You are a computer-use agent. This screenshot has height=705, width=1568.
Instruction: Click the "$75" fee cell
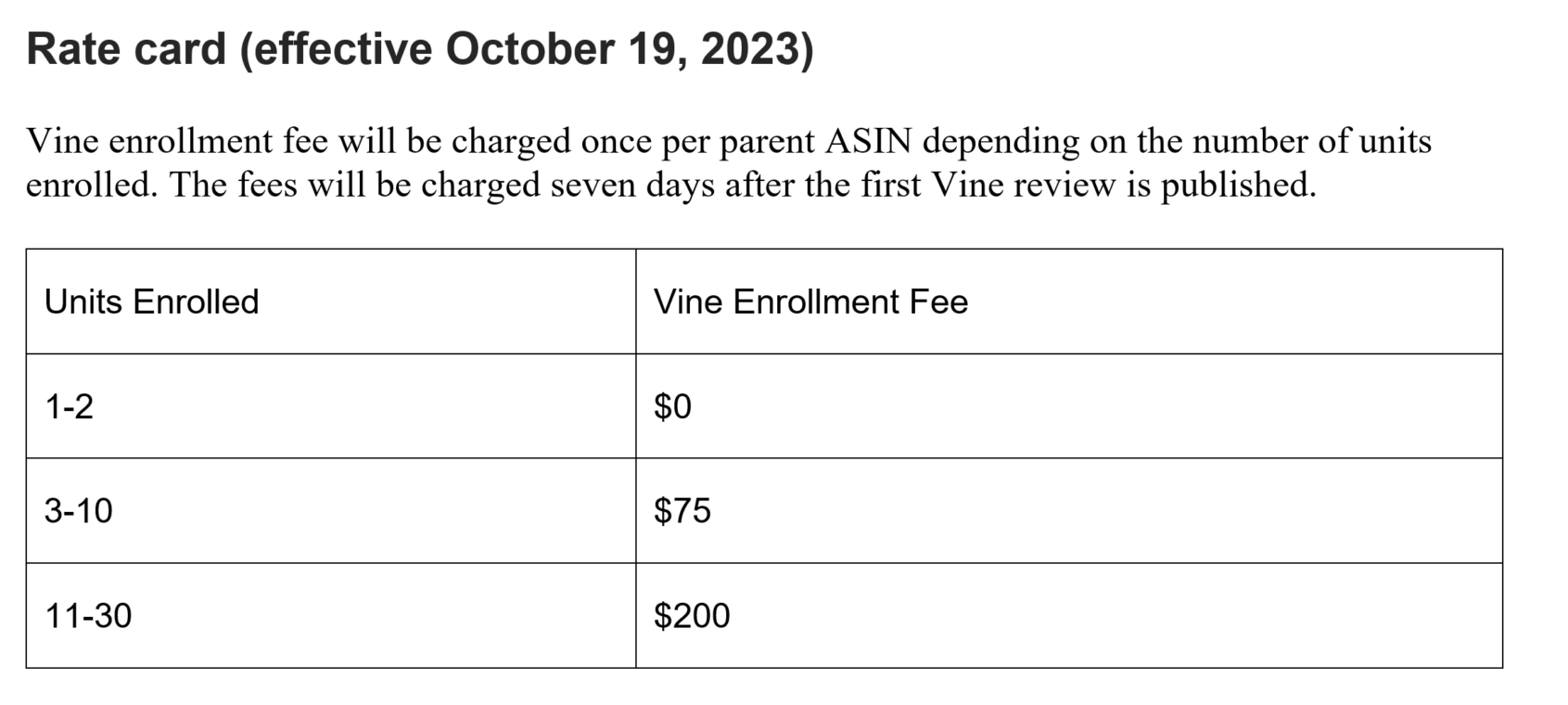pos(682,511)
